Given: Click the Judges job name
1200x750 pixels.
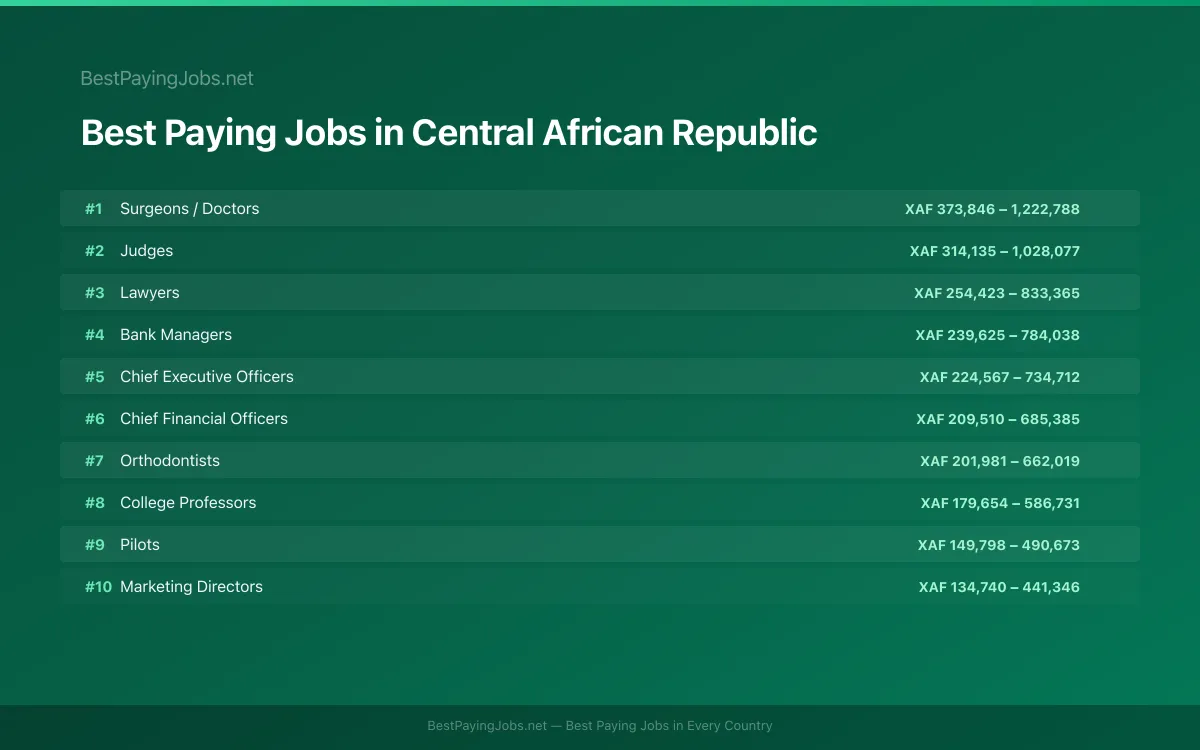Looking at the screenshot, I should tap(146, 251).
